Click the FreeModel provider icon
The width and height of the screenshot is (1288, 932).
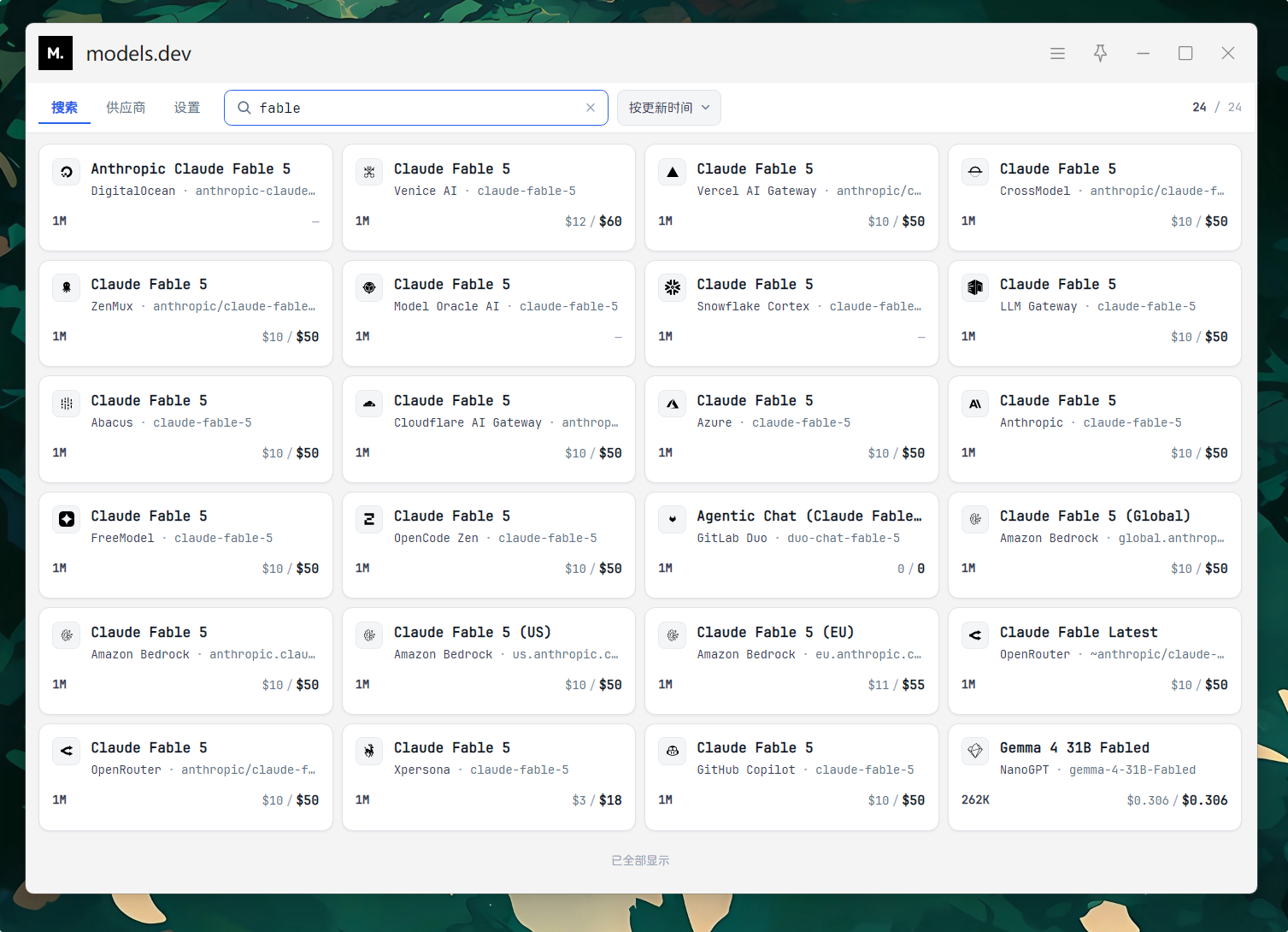coord(67,519)
